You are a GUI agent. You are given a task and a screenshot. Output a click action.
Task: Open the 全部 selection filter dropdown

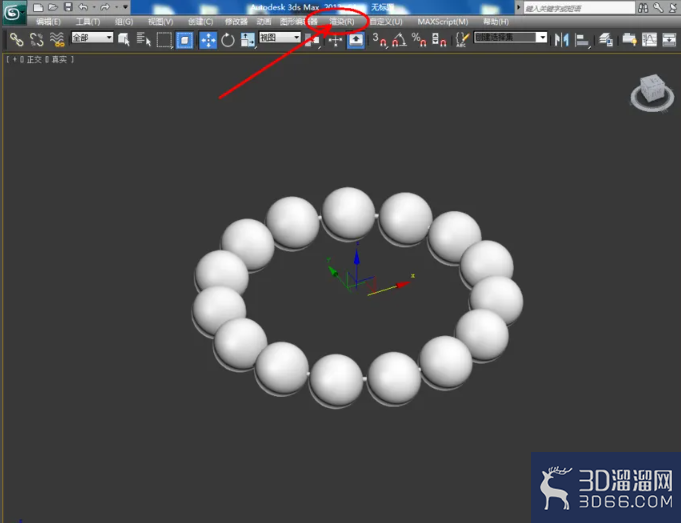click(92, 38)
